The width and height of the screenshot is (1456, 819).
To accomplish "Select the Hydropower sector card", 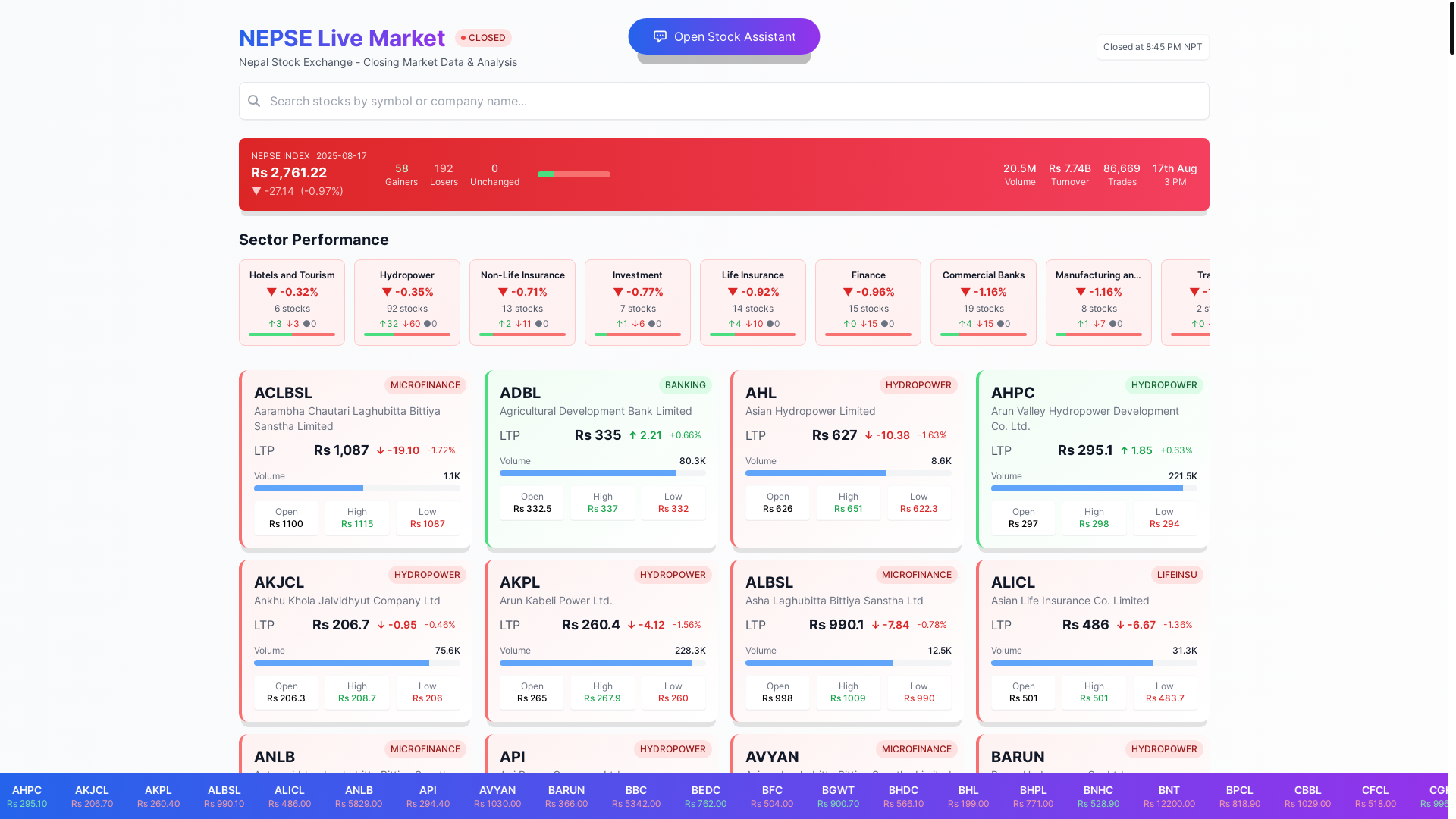I will [407, 303].
